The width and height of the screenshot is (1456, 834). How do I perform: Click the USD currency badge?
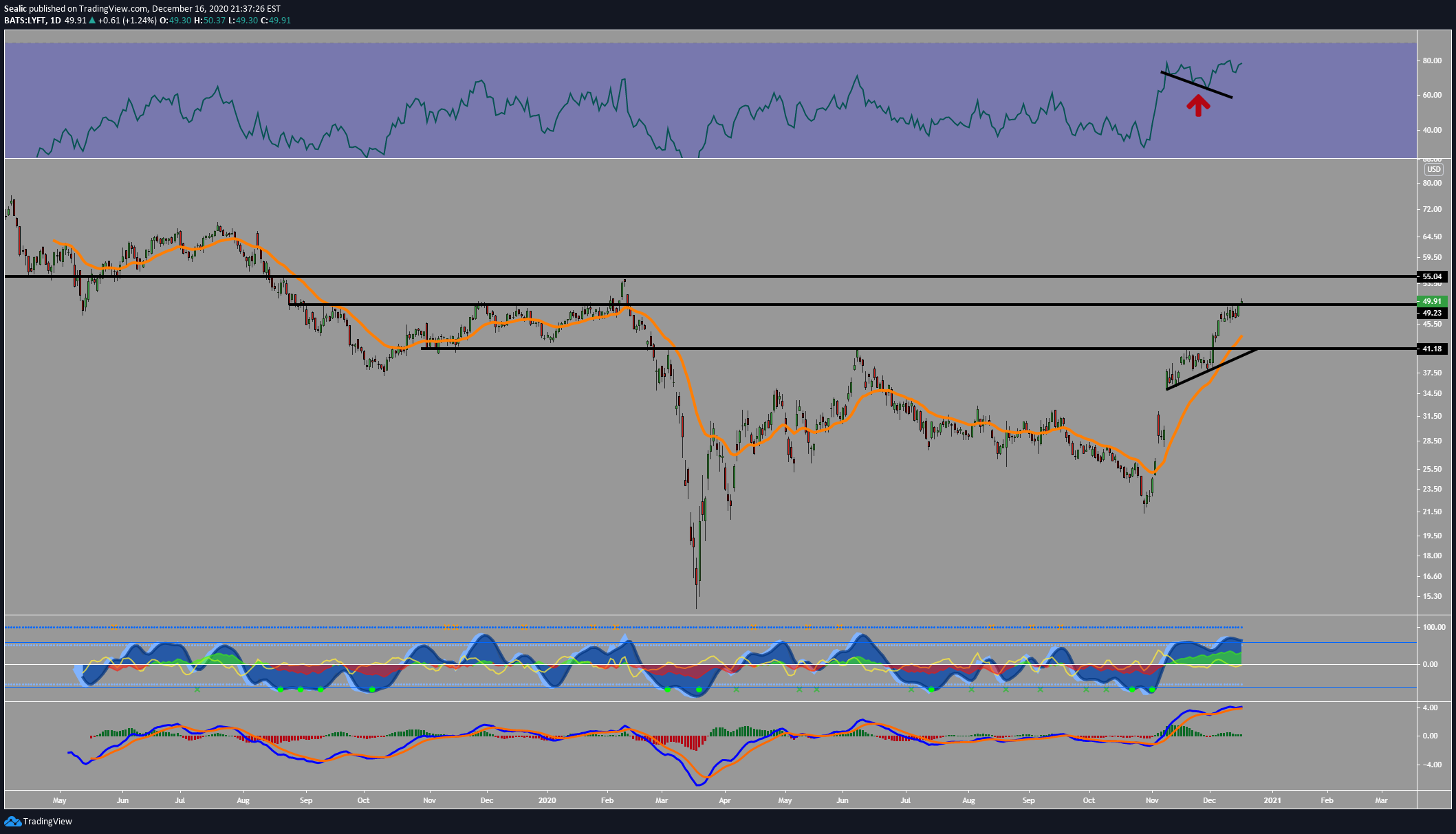[x=1433, y=170]
